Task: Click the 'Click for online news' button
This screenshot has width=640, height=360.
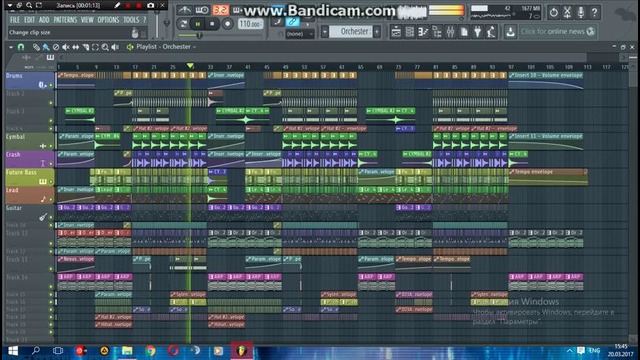Action: click(558, 31)
